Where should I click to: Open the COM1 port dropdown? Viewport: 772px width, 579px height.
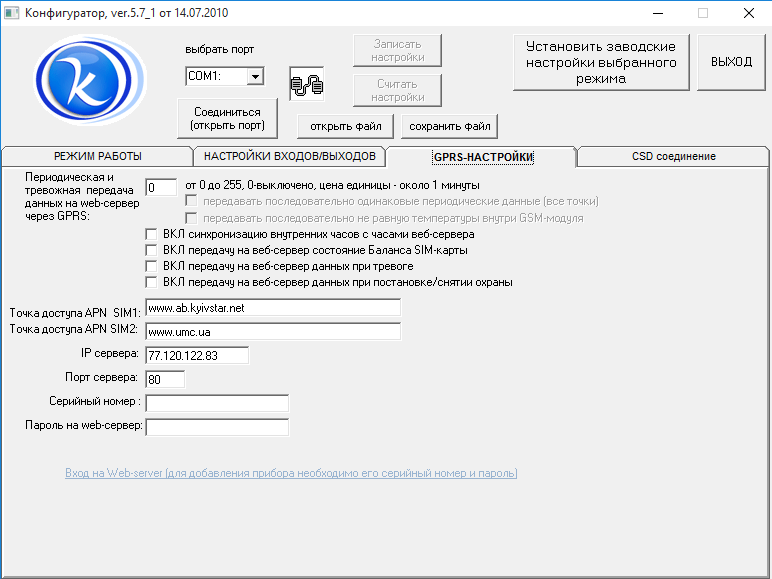coord(254,77)
